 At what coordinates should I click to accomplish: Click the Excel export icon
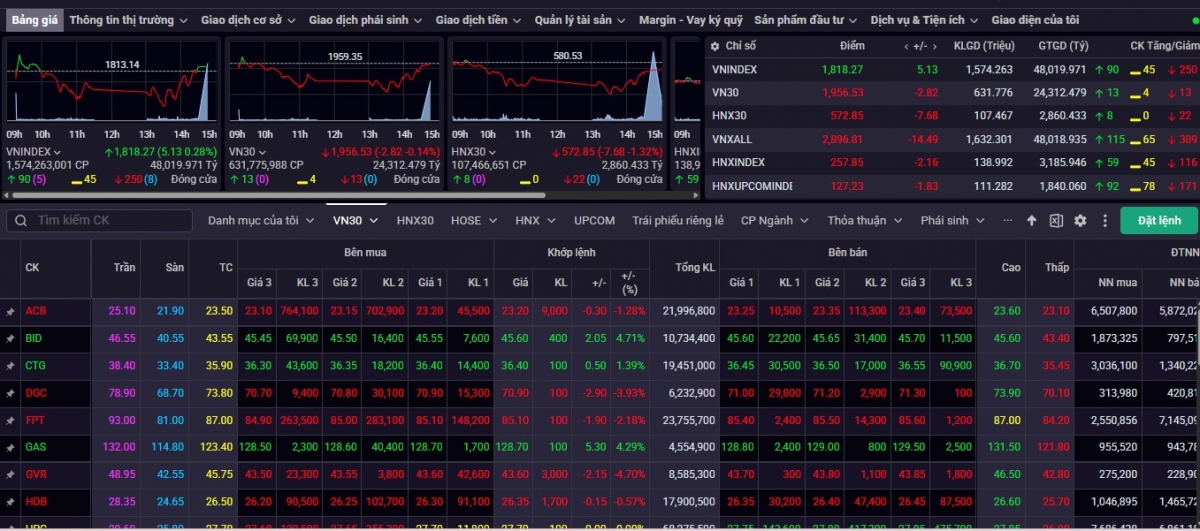[x=1056, y=221]
